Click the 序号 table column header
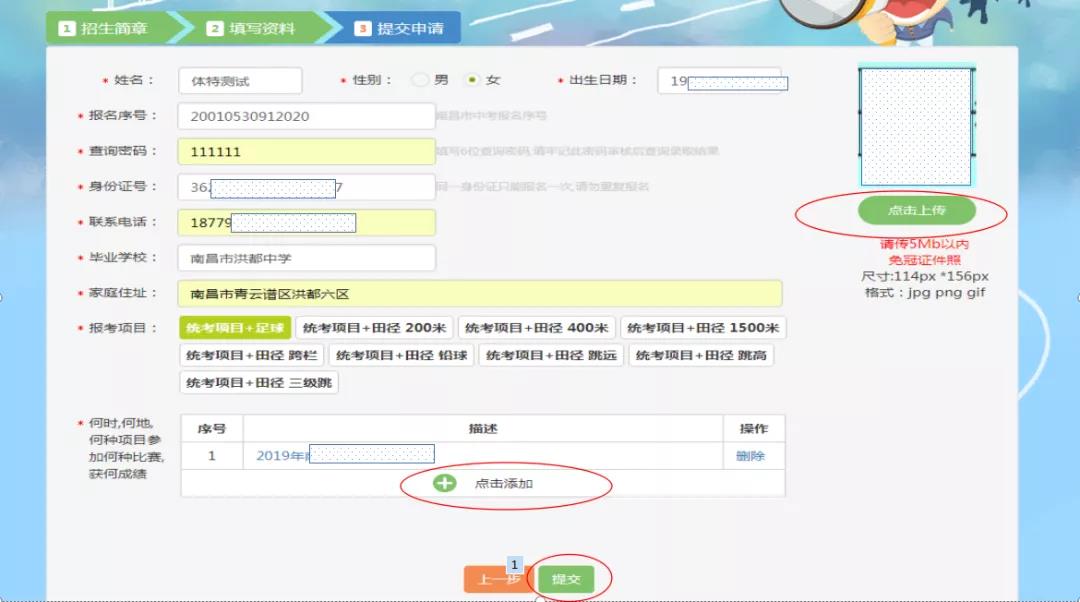 [211, 428]
